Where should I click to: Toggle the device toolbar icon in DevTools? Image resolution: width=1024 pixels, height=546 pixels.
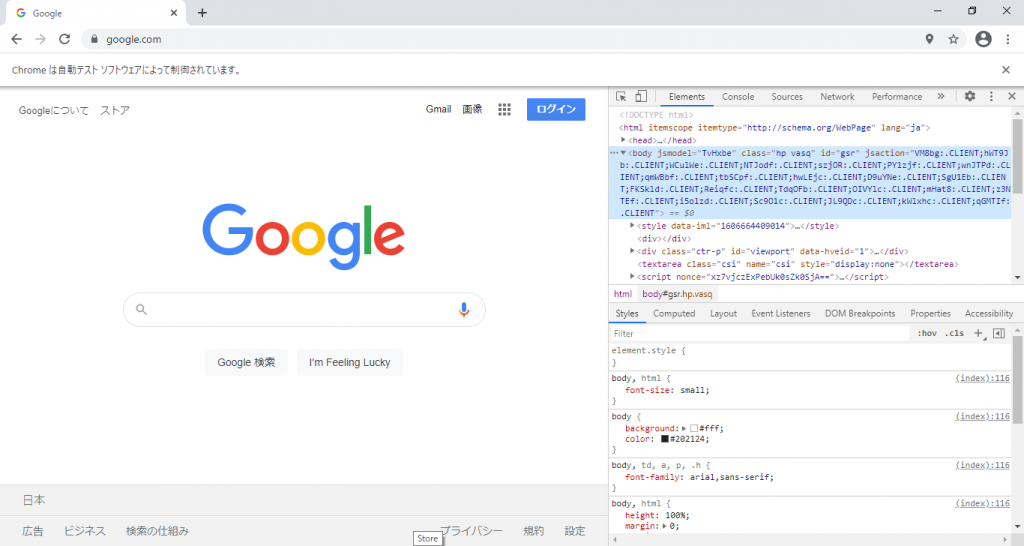click(641, 97)
